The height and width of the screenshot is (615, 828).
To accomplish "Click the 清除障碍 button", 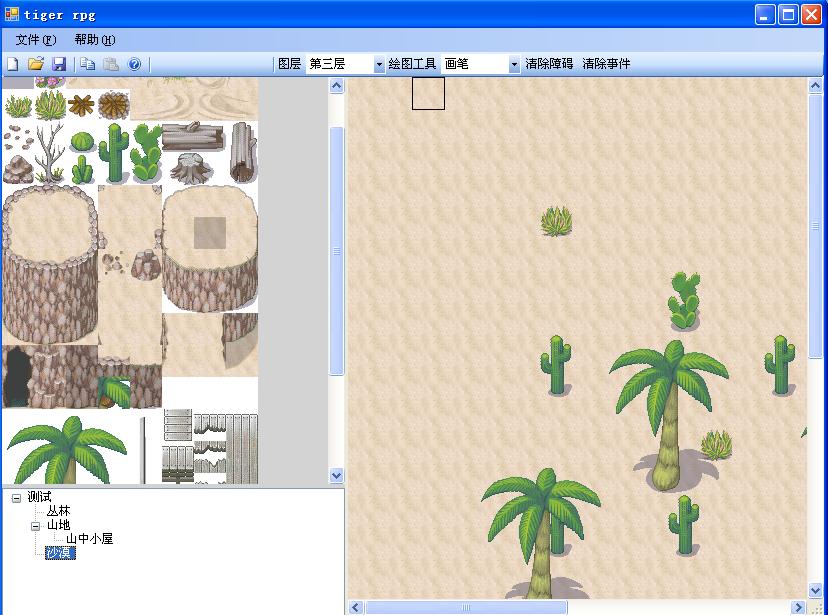I will pos(549,64).
